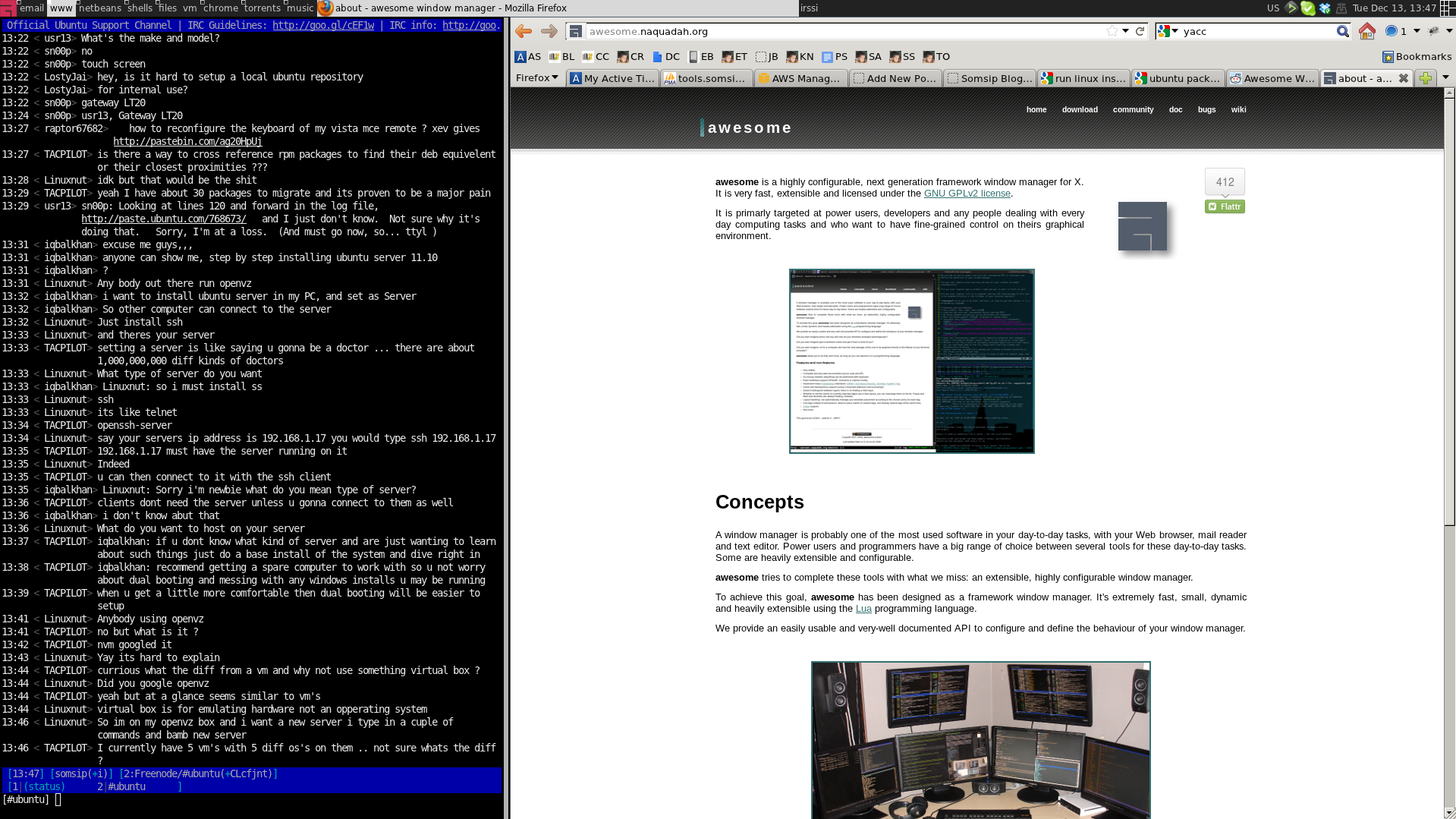Click the Firefox page vertical scrollbar thumb
The width and height of the screenshot is (1456, 819).
pos(1449,311)
